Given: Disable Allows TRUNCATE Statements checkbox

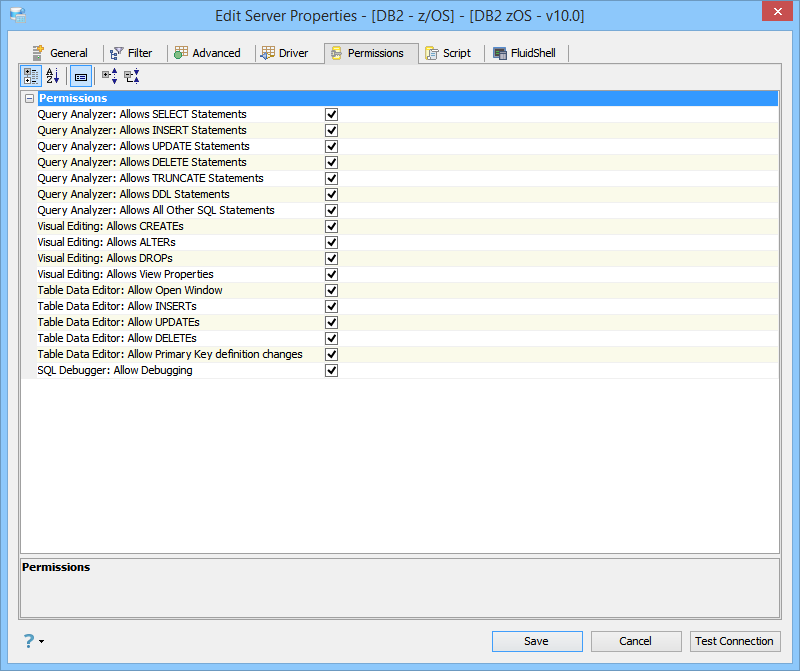Looking at the screenshot, I should (331, 178).
